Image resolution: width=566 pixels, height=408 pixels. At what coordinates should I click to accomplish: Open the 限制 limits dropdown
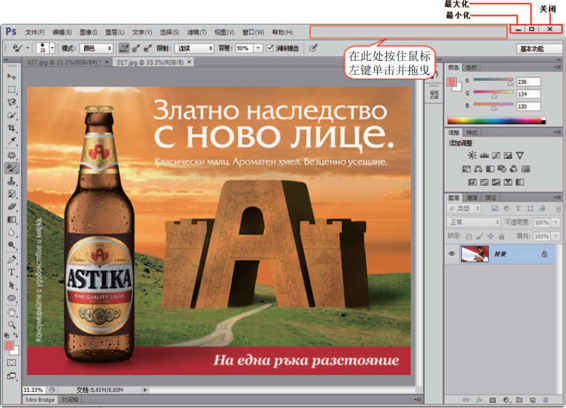[195, 48]
